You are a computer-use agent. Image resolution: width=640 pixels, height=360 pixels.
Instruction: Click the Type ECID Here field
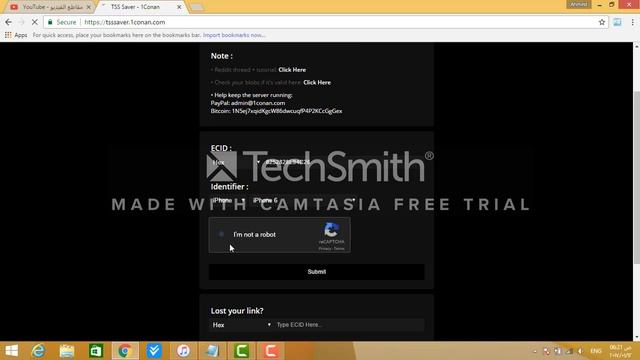(349, 325)
